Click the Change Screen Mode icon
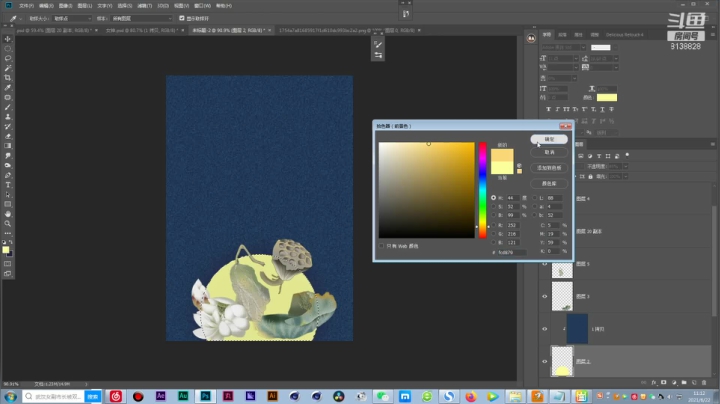Viewport: 720px width, 404px height. pyautogui.click(x=8, y=274)
